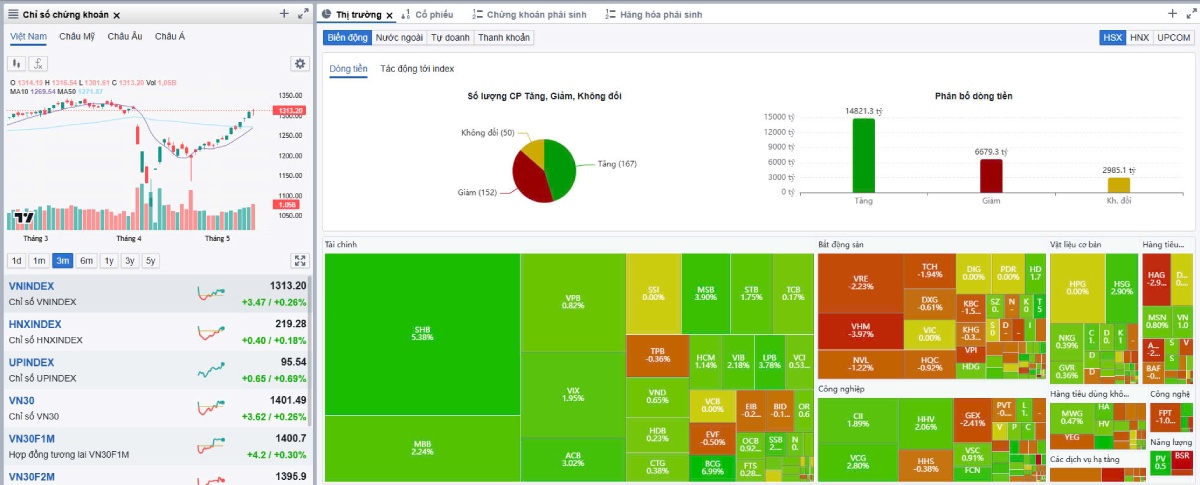Maximize the market panel
This screenshot has height=485, width=1200.
click(x=1191, y=14)
